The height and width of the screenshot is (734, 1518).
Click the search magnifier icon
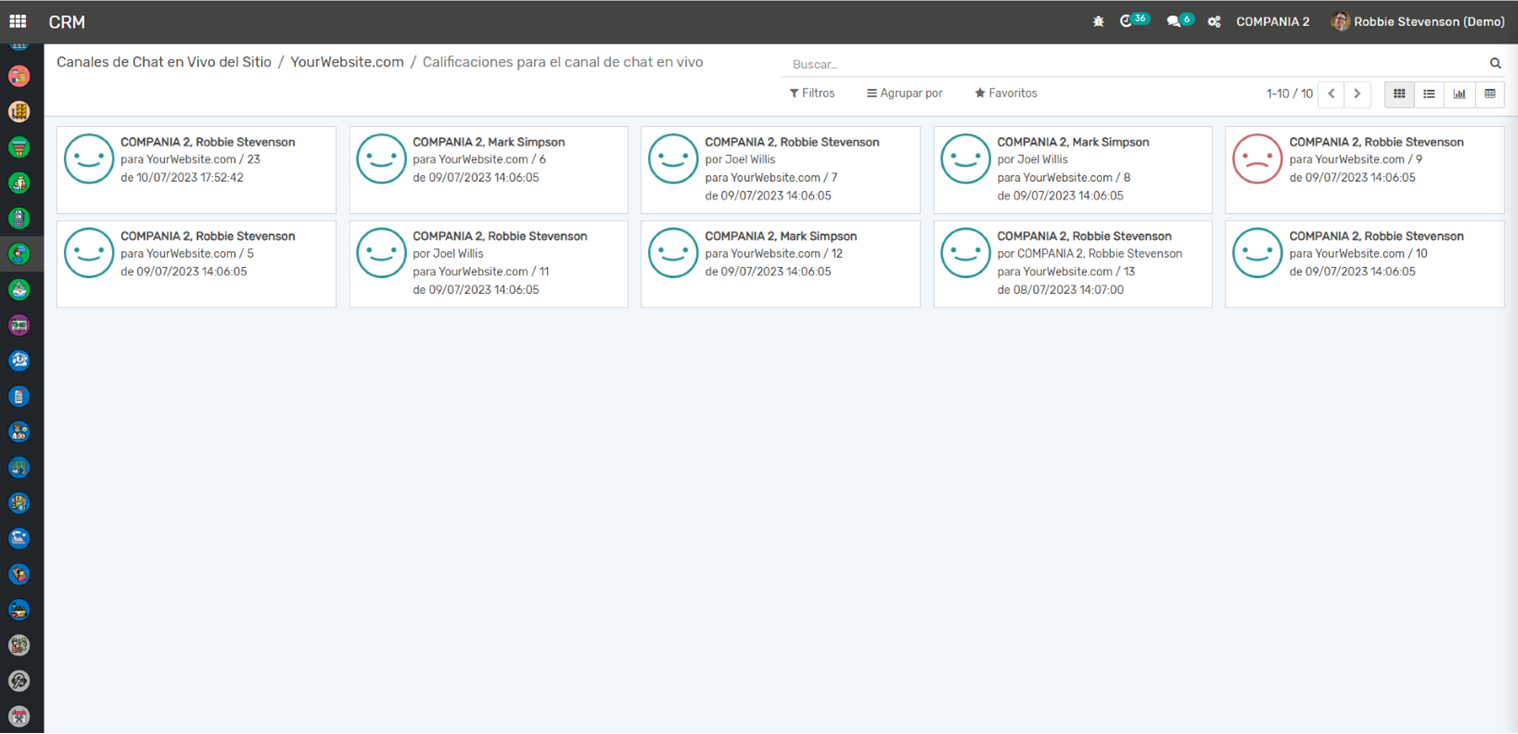pos(1495,63)
